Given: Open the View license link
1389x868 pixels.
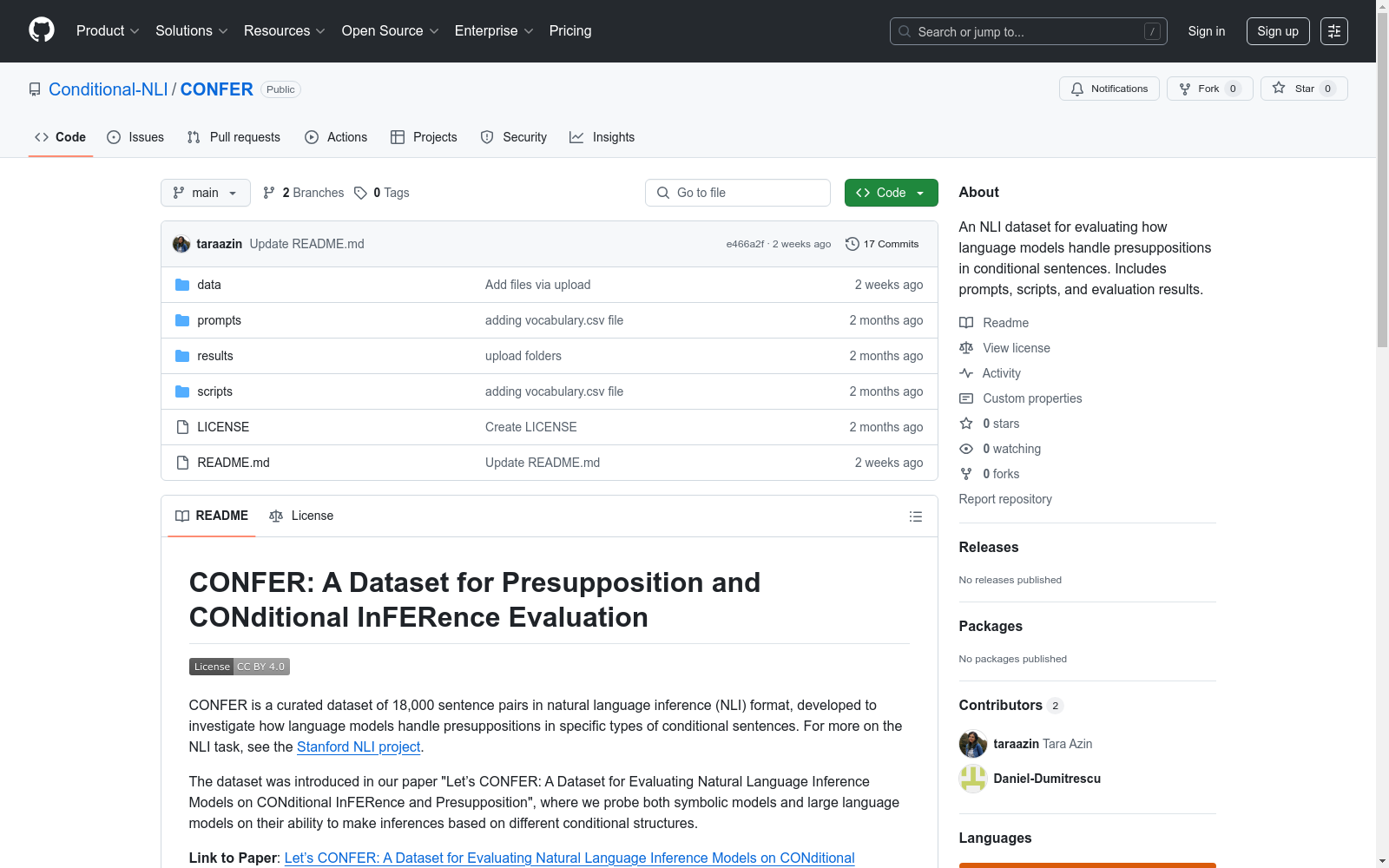Looking at the screenshot, I should coord(1004,348).
